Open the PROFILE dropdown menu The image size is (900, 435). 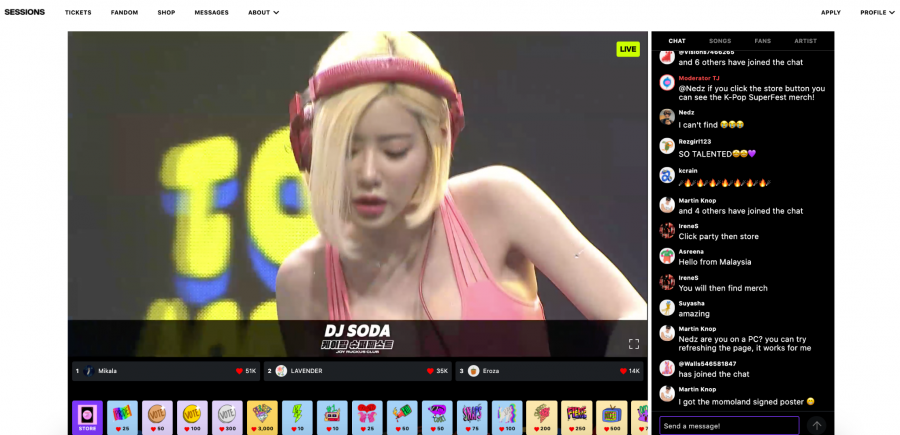click(876, 13)
